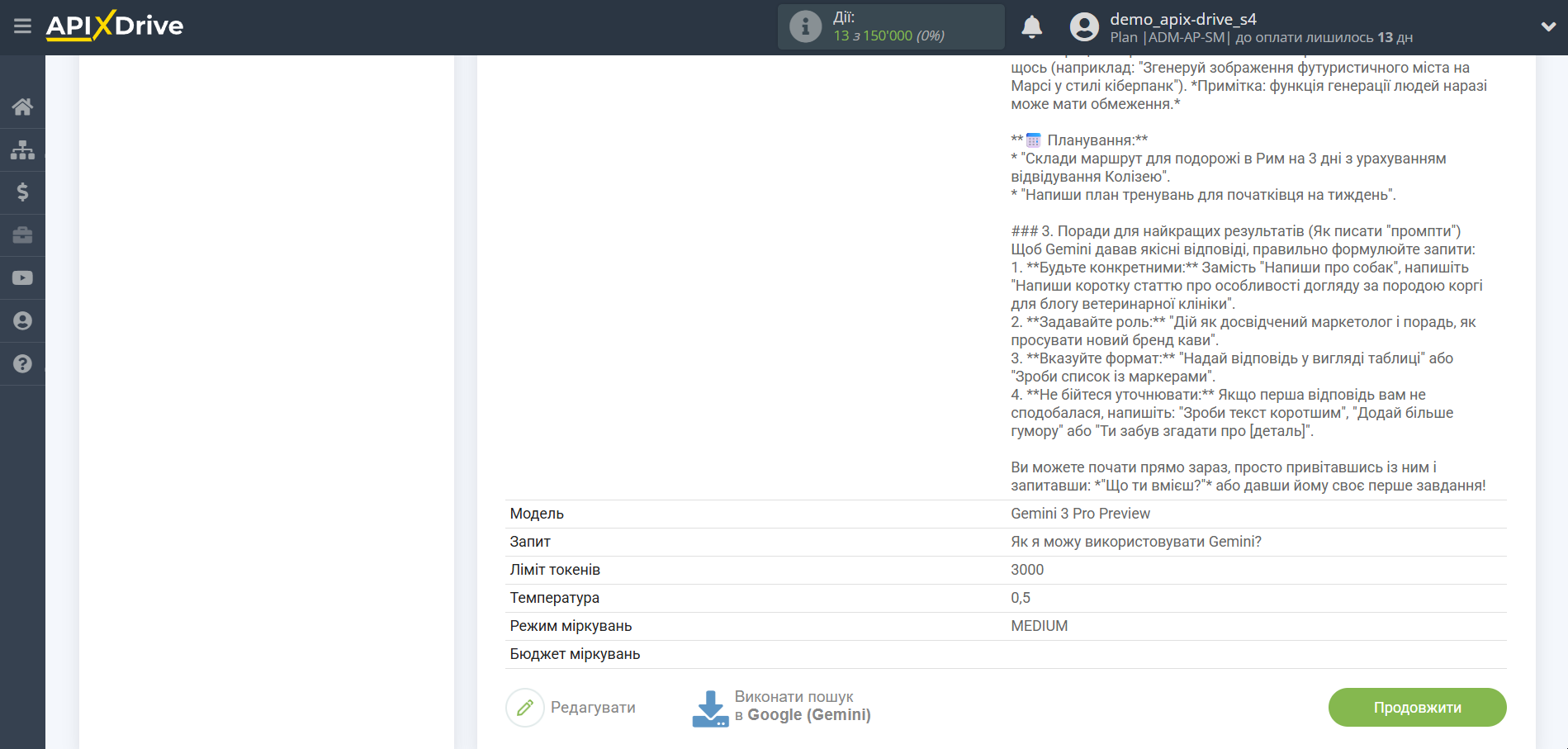Click the calendar emoji beside Планування

coord(1033,140)
